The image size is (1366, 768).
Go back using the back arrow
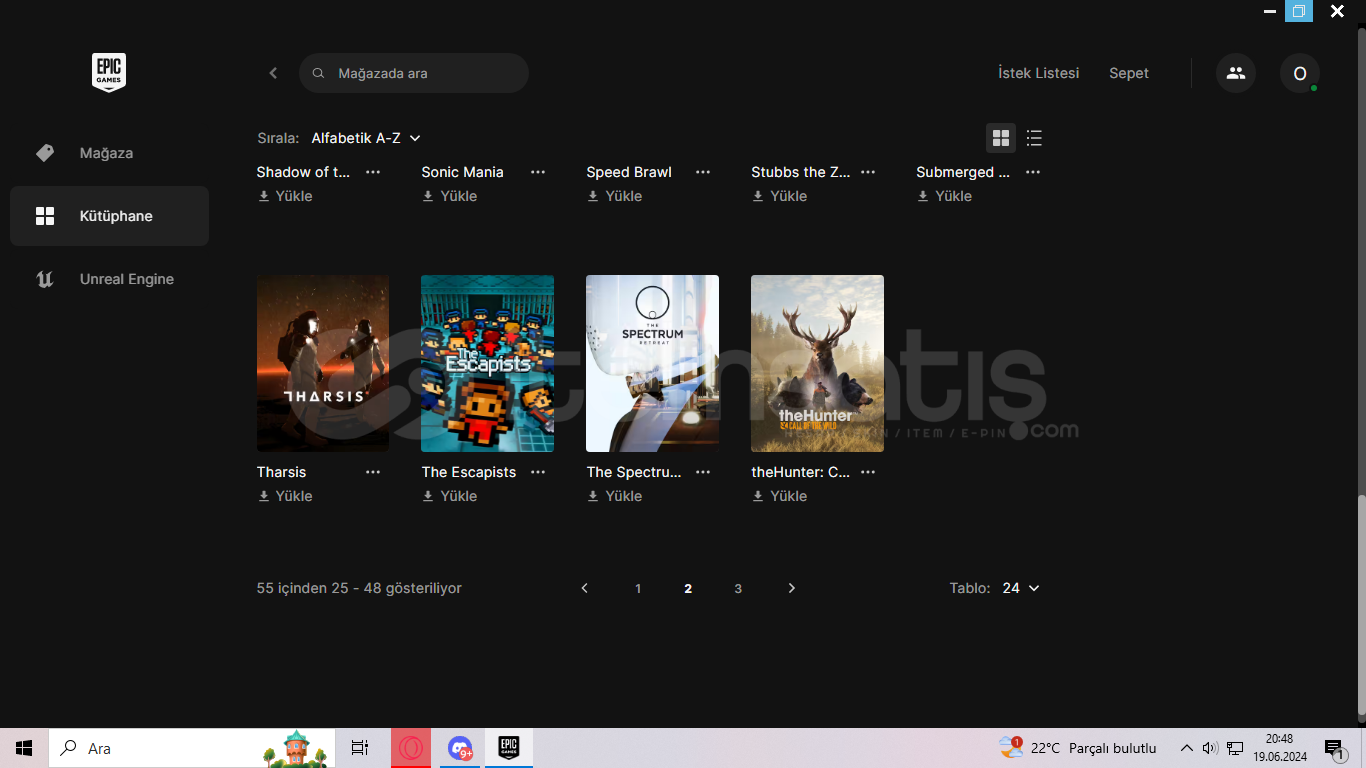point(273,73)
